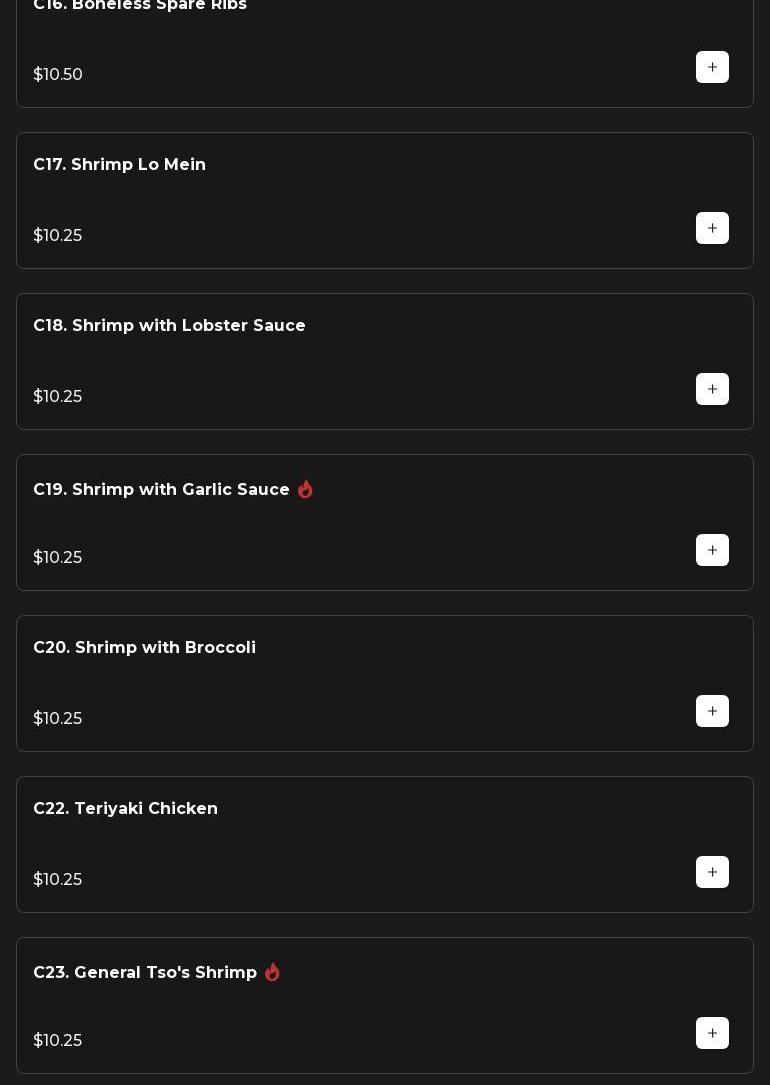Click the $10.25 price under Shrimp Lo Mein

pyautogui.click(x=58, y=236)
